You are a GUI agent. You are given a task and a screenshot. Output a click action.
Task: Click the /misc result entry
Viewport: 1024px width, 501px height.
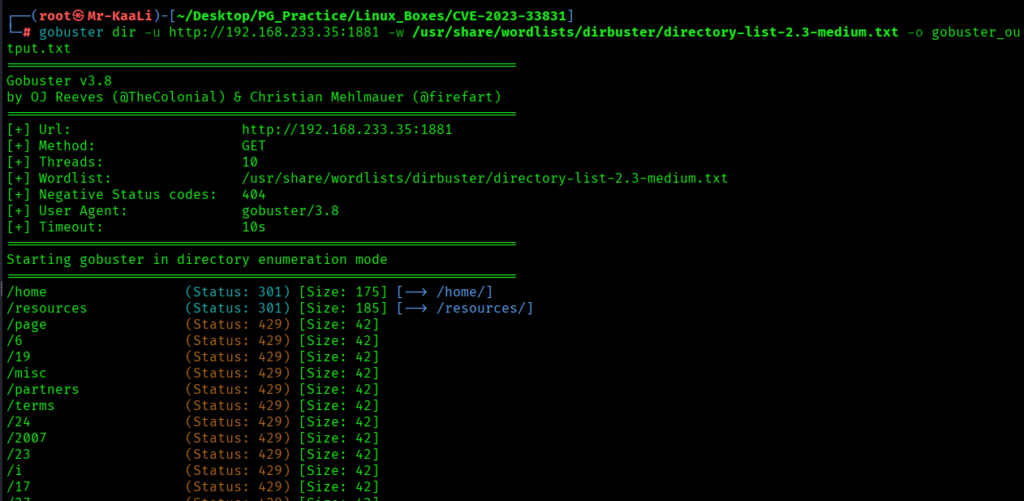pyautogui.click(x=27, y=373)
